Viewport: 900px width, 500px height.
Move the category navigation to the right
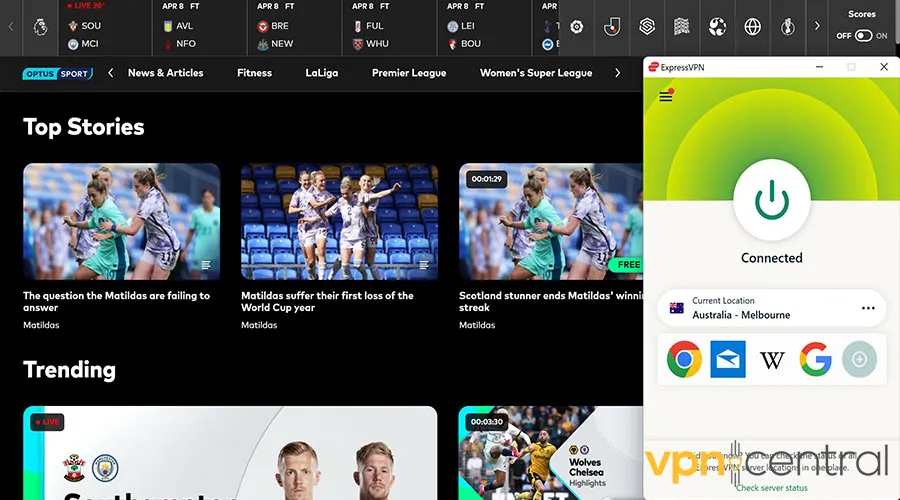pos(618,73)
